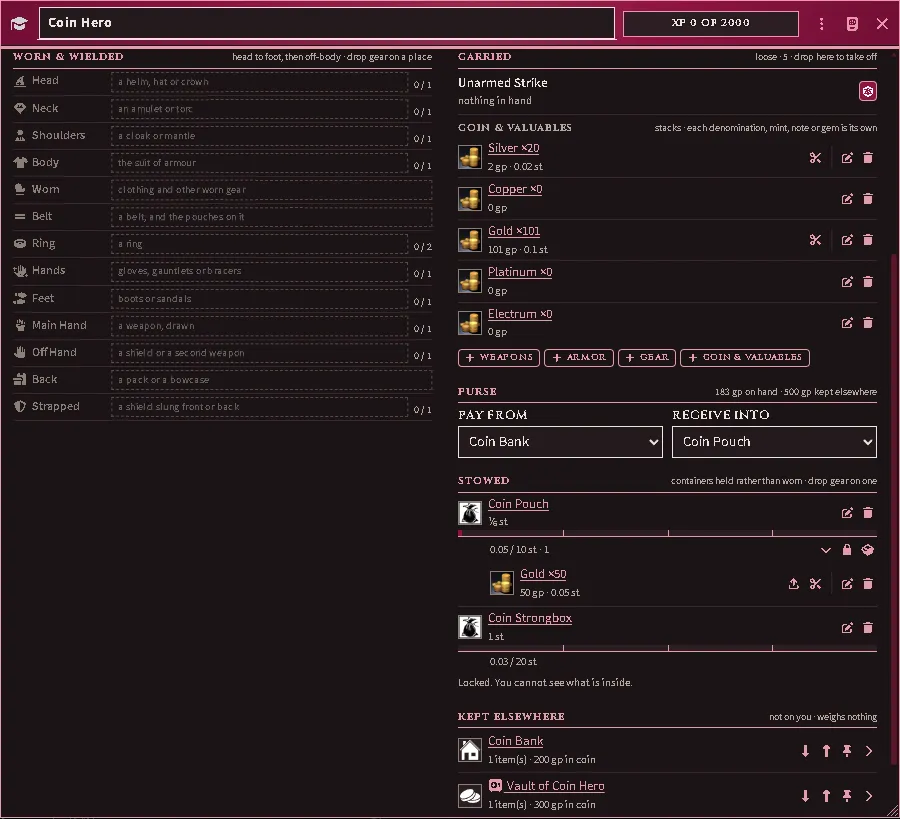Delete the Silver ×20 entry

click(868, 158)
